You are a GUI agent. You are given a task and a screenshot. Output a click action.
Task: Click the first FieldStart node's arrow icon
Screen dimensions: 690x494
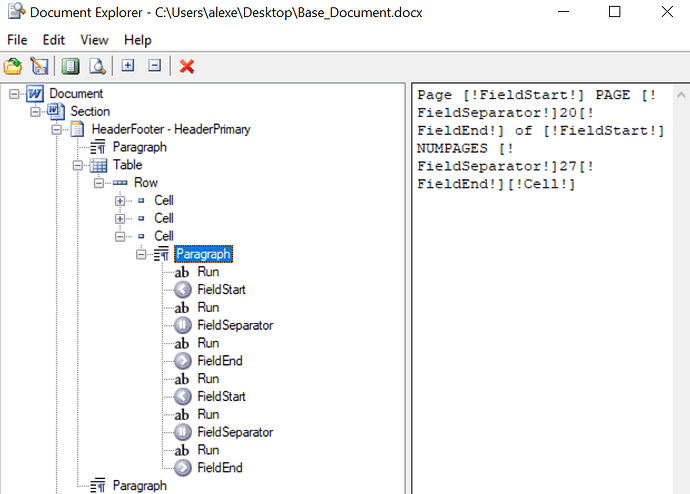tap(183, 289)
